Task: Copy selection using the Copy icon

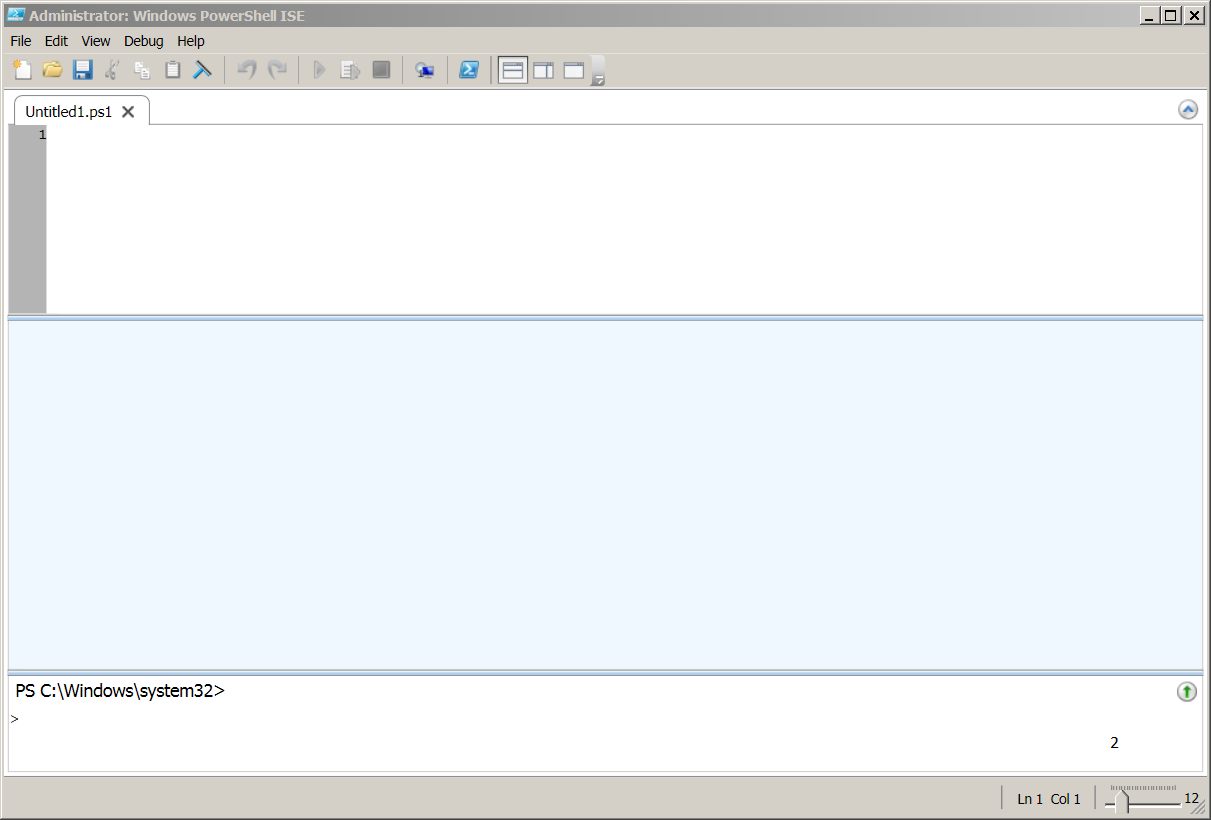Action: click(142, 70)
